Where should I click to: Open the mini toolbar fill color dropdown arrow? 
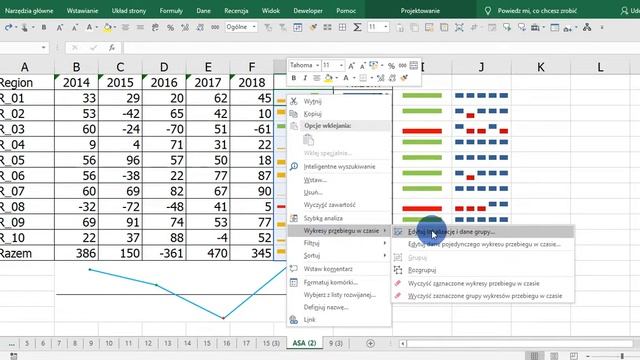[336, 78]
